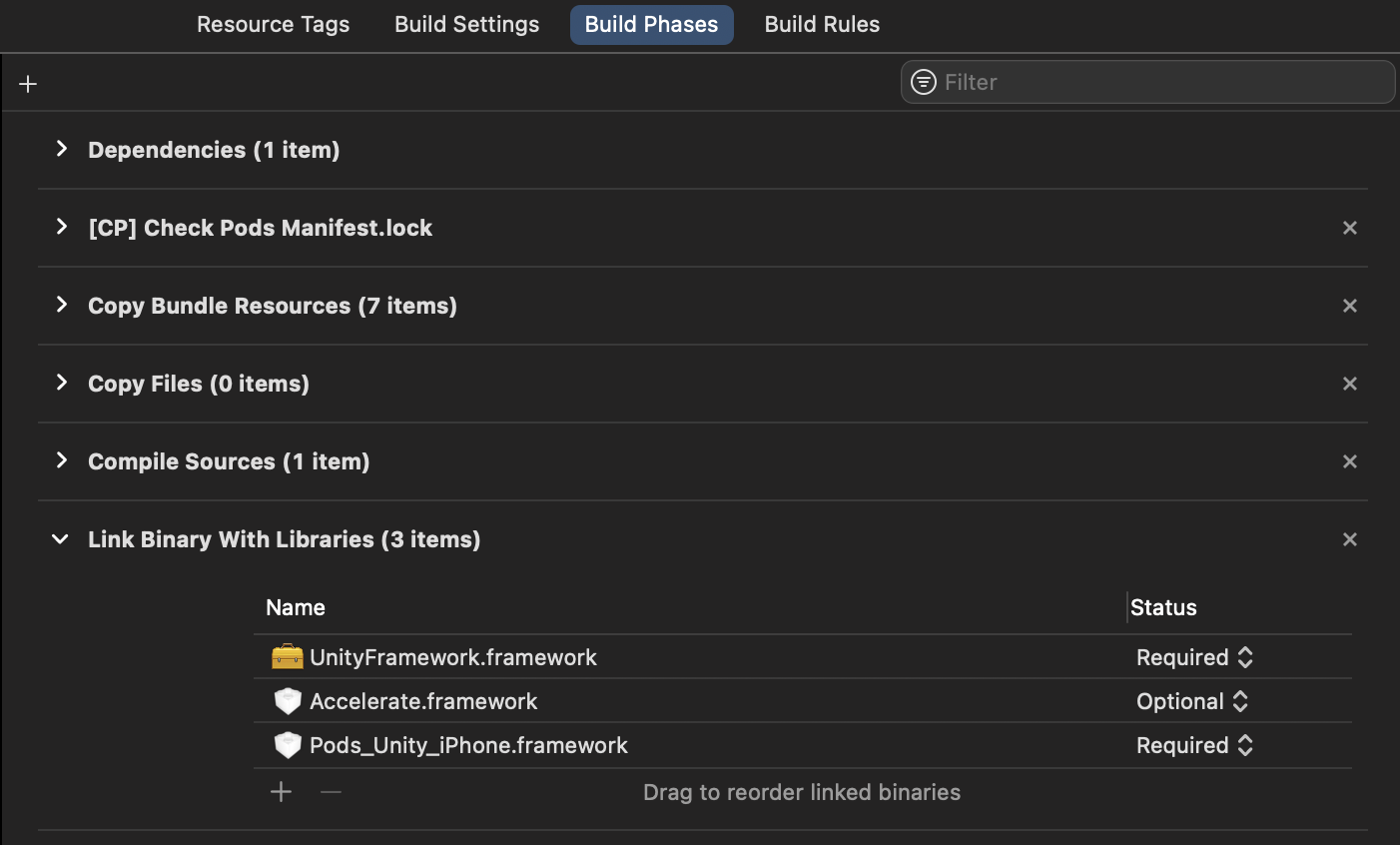Open the Build Rules tab
This screenshot has height=845, width=1400.
tap(822, 24)
